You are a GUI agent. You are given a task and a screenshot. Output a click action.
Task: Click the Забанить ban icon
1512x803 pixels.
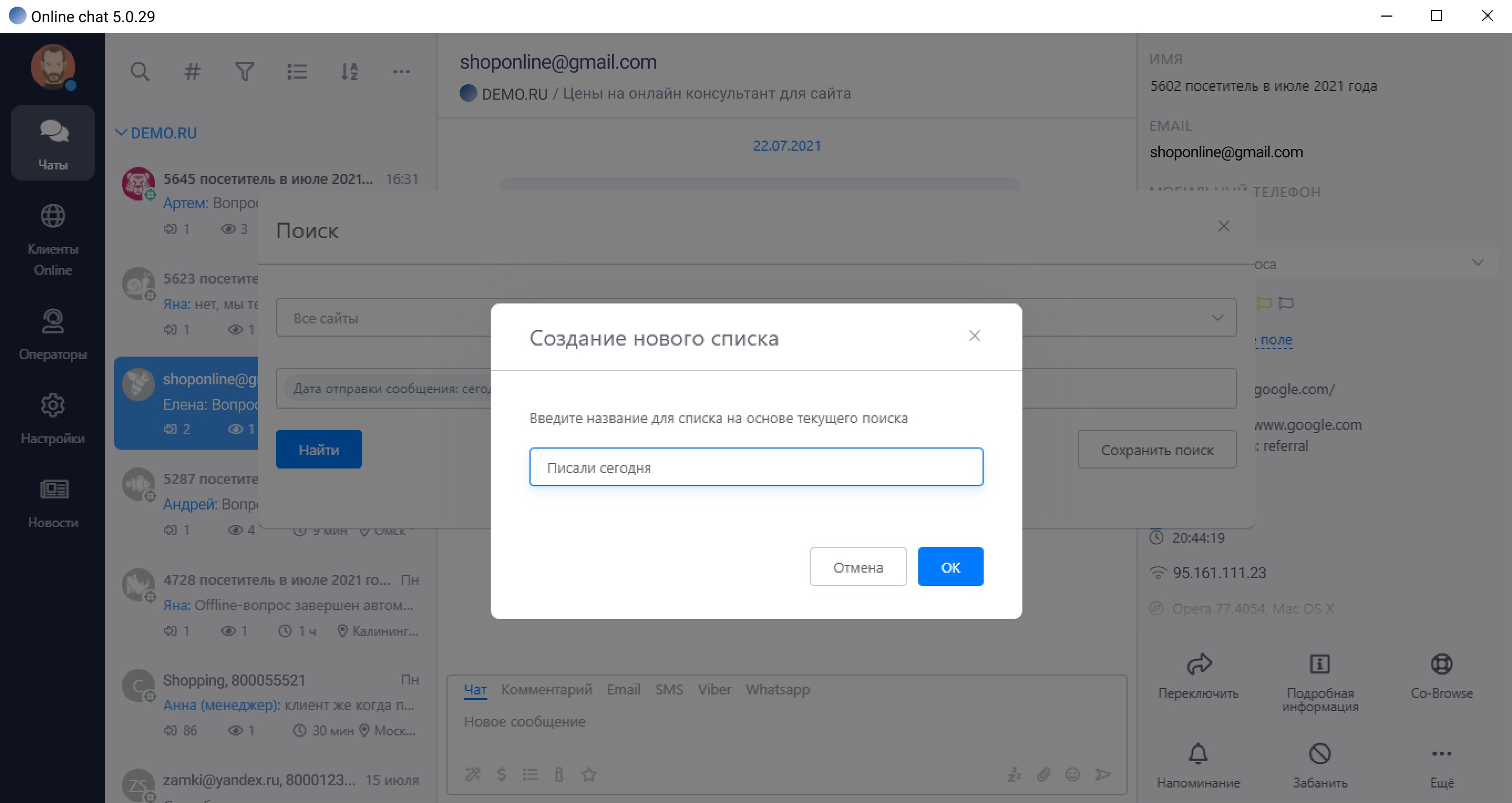[1319, 754]
